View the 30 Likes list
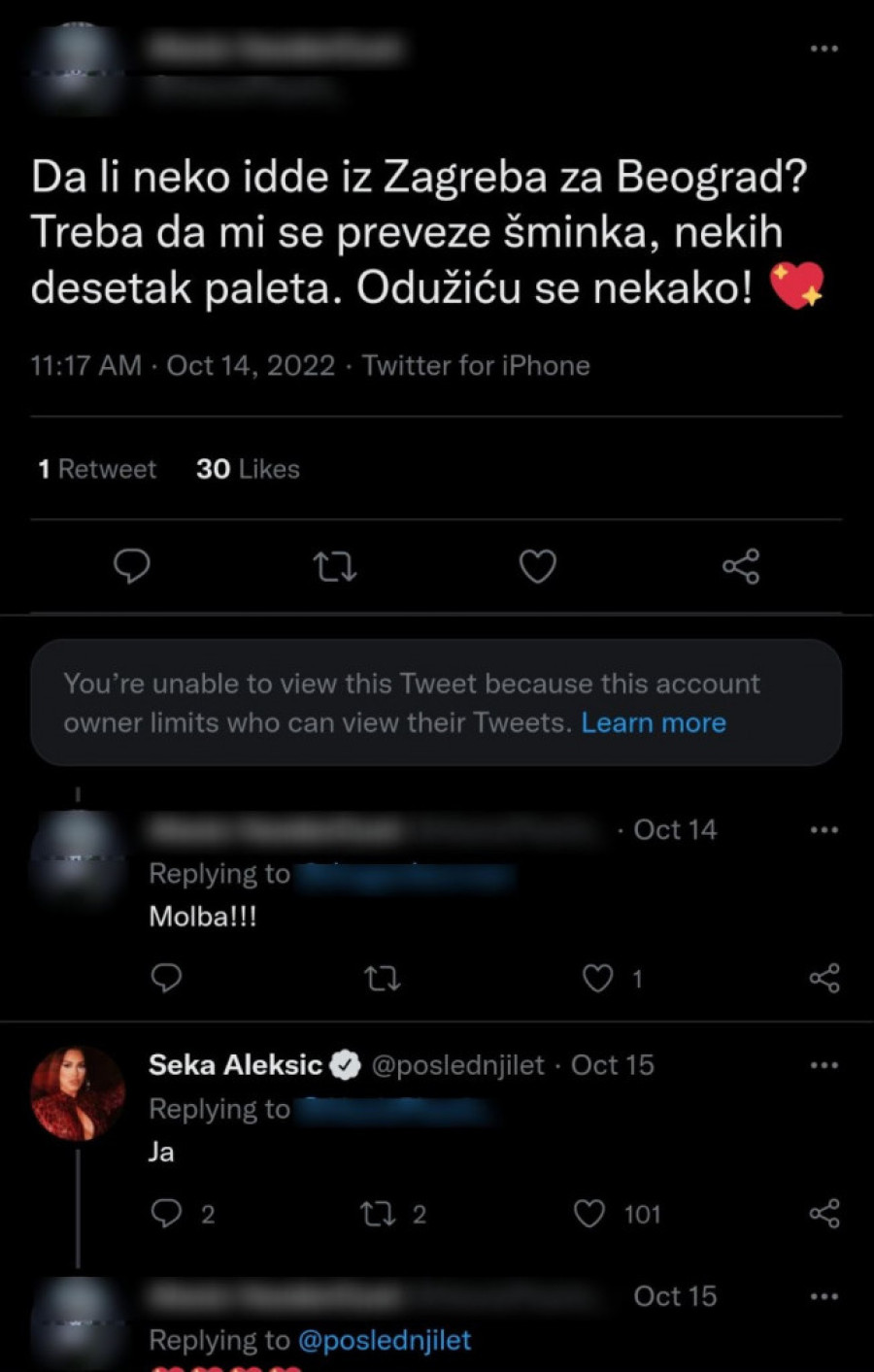Viewport: 874px width, 1372px height. 248,469
